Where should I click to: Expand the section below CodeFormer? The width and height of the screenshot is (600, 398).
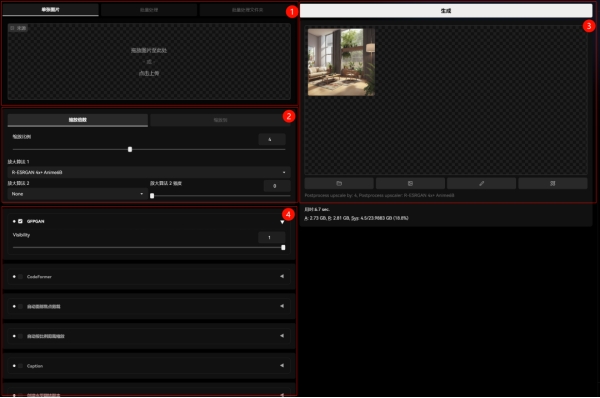pos(282,306)
